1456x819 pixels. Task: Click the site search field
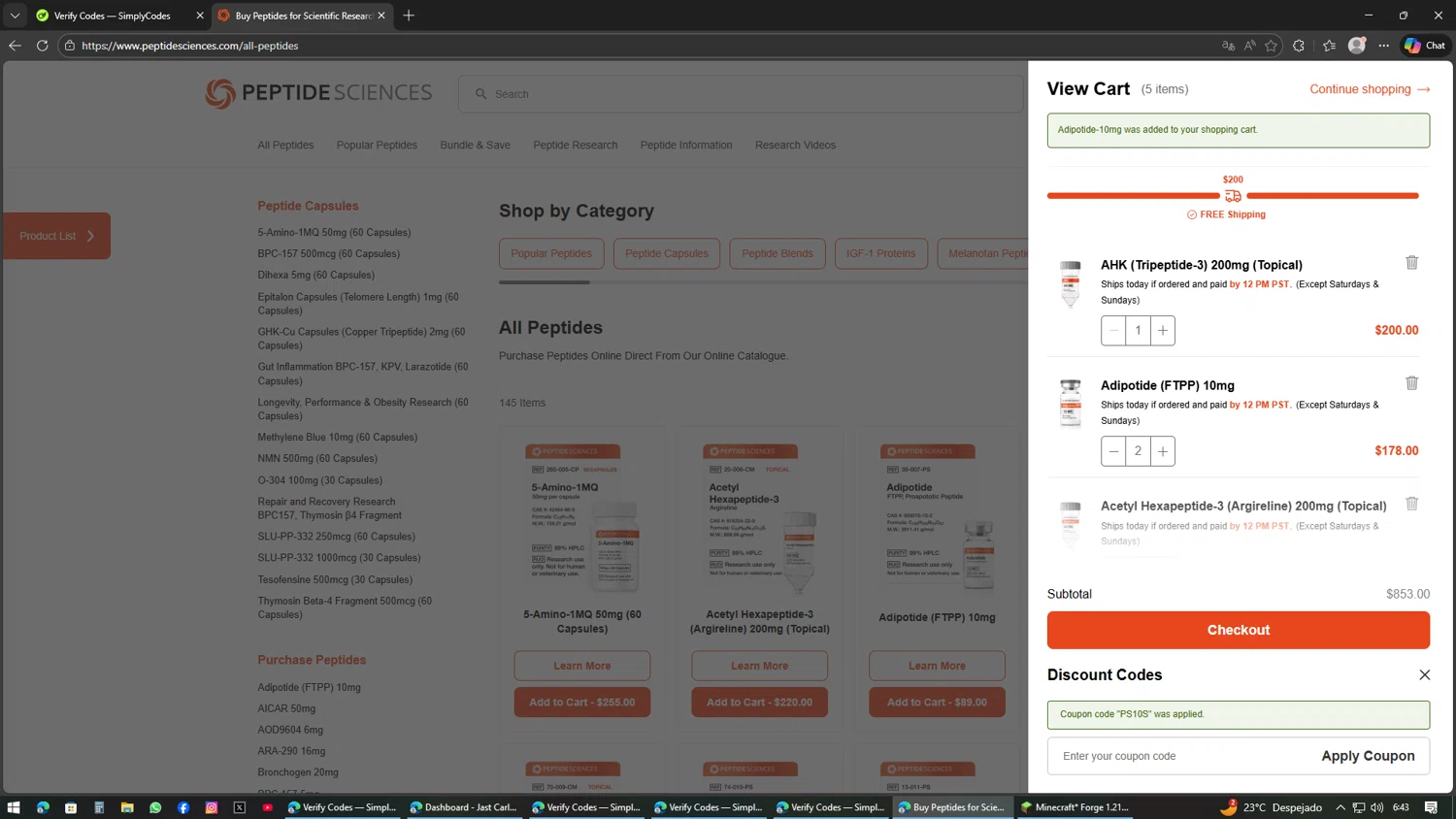742,94
